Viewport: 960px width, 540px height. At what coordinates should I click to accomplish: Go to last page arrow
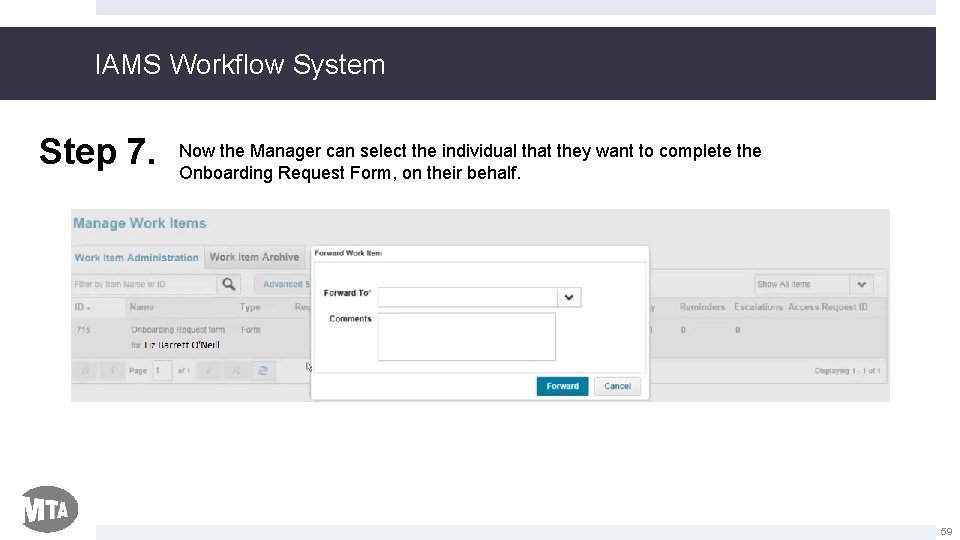click(x=235, y=370)
